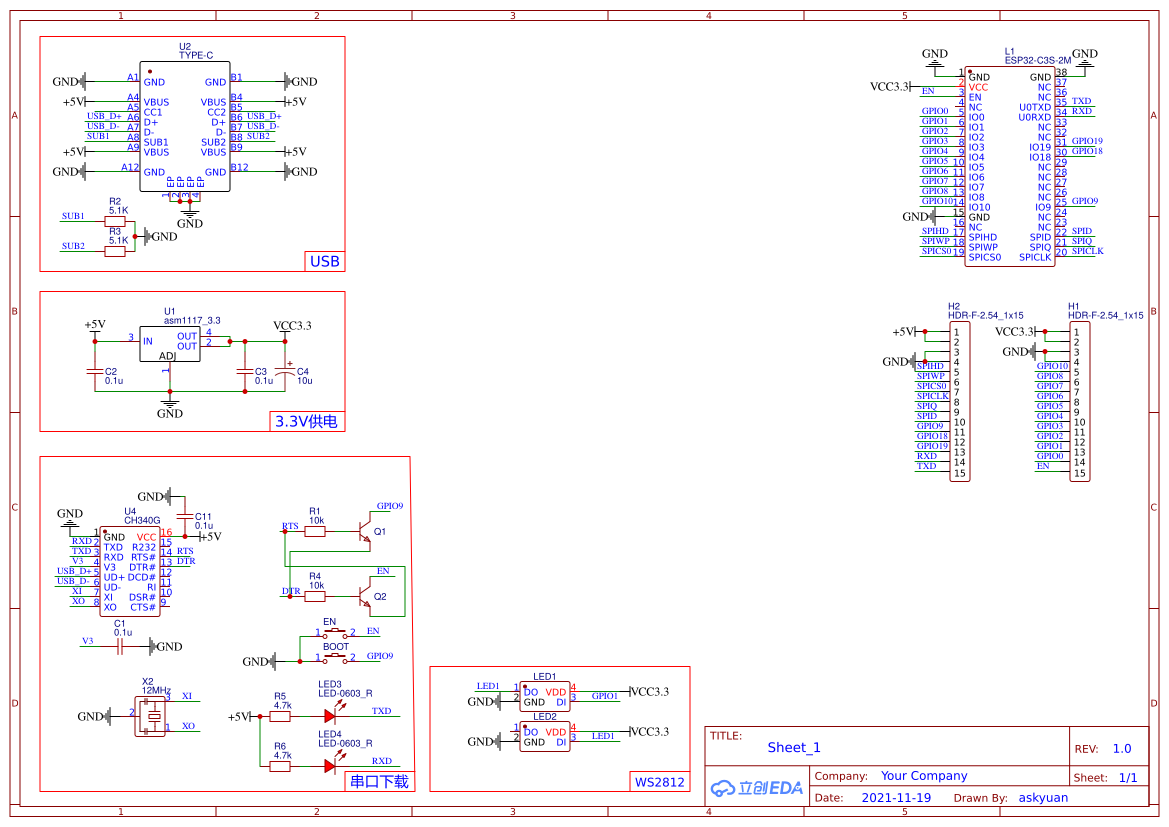Click the "Sheet_1" title text

[x=794, y=747]
